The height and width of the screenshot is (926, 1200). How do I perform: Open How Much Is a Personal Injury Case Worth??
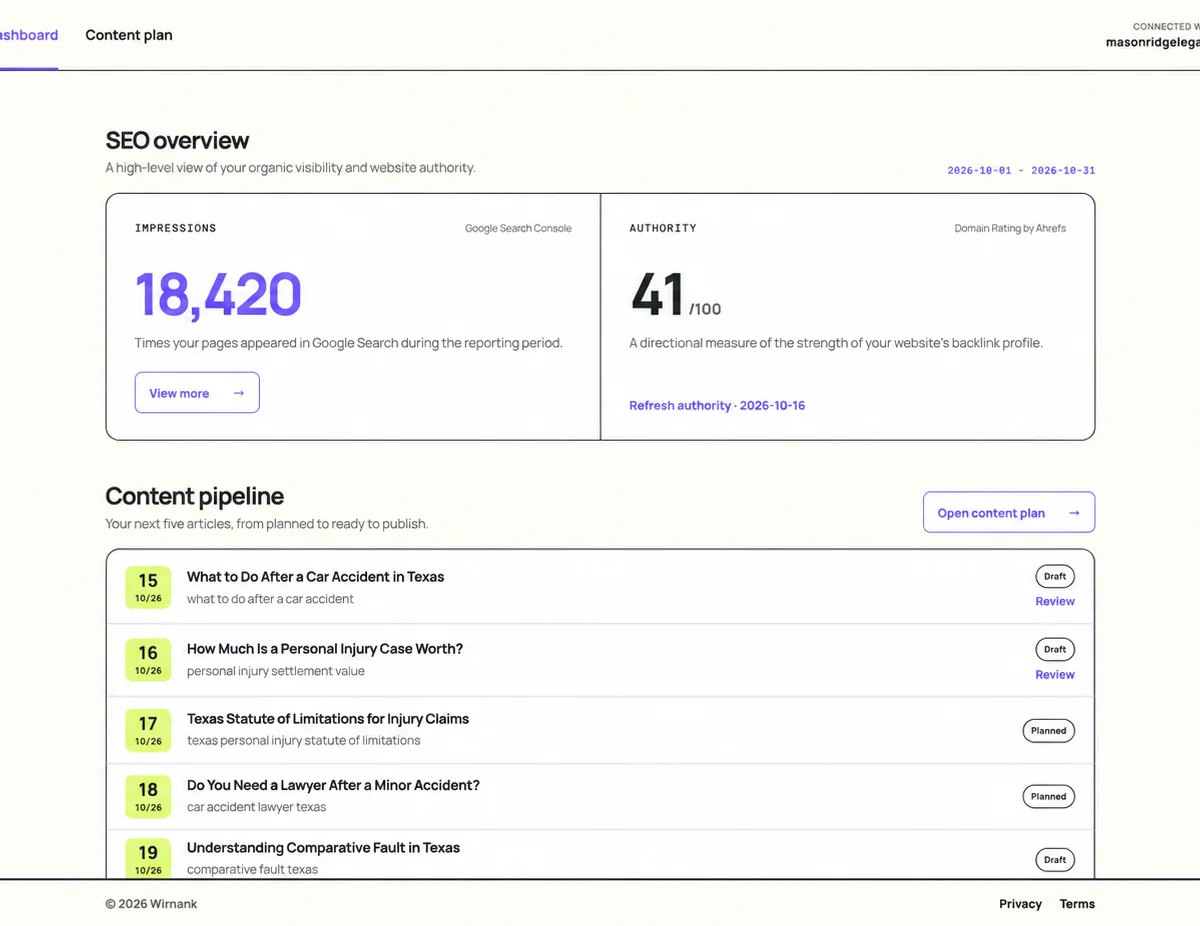click(325, 649)
